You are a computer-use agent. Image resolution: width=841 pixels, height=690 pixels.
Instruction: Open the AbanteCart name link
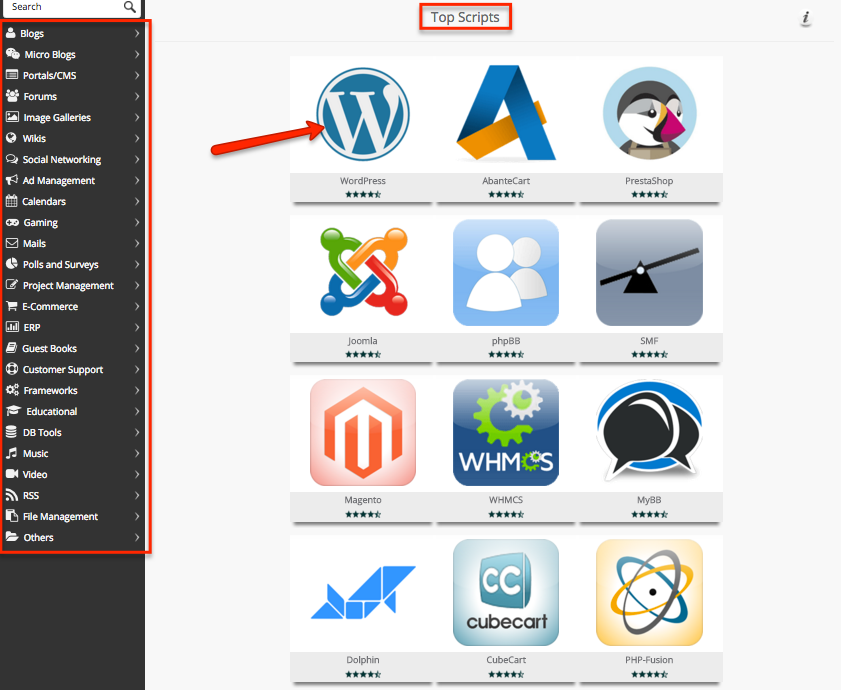[x=506, y=181]
